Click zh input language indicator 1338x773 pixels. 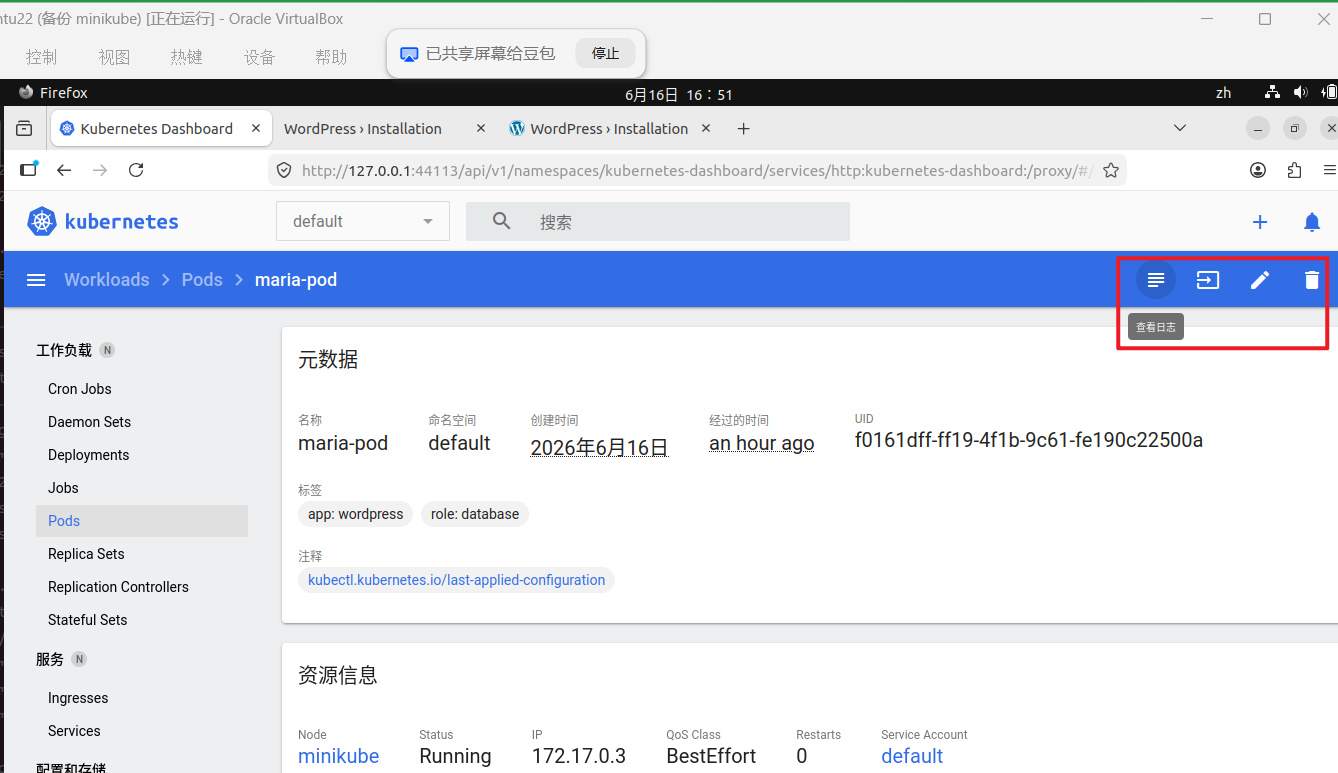(x=1224, y=93)
